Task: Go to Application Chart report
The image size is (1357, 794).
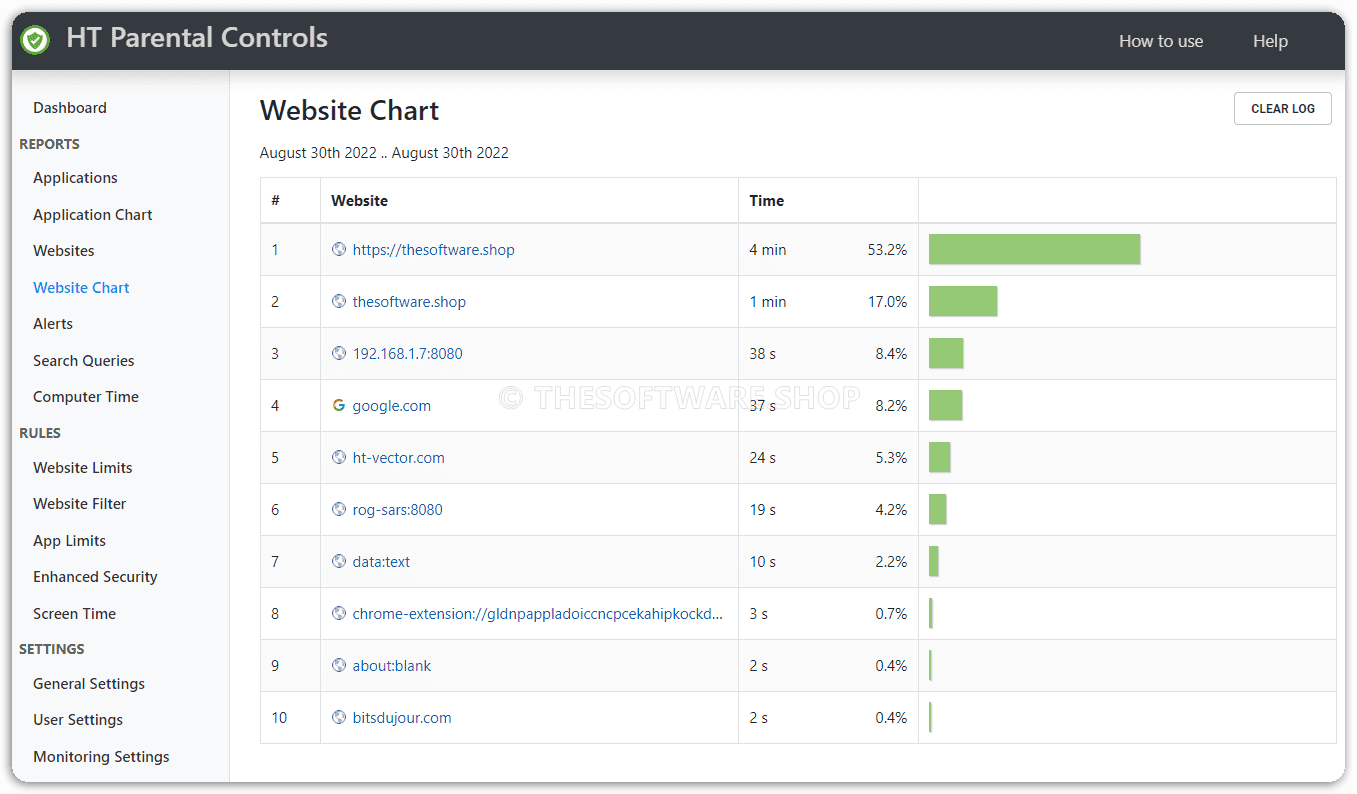Action: (x=93, y=215)
